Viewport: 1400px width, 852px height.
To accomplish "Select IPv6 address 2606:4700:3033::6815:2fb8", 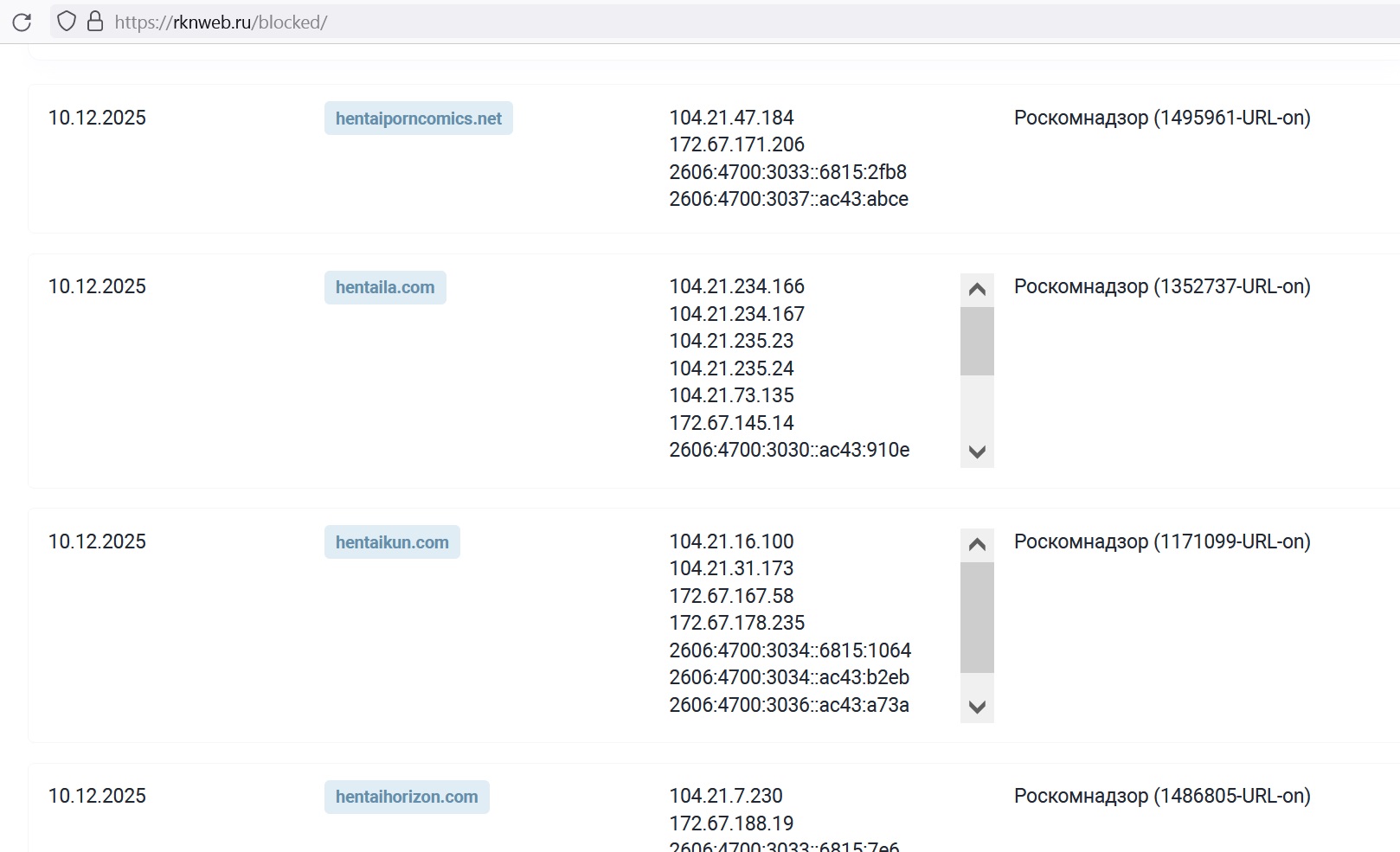I will click(x=787, y=172).
